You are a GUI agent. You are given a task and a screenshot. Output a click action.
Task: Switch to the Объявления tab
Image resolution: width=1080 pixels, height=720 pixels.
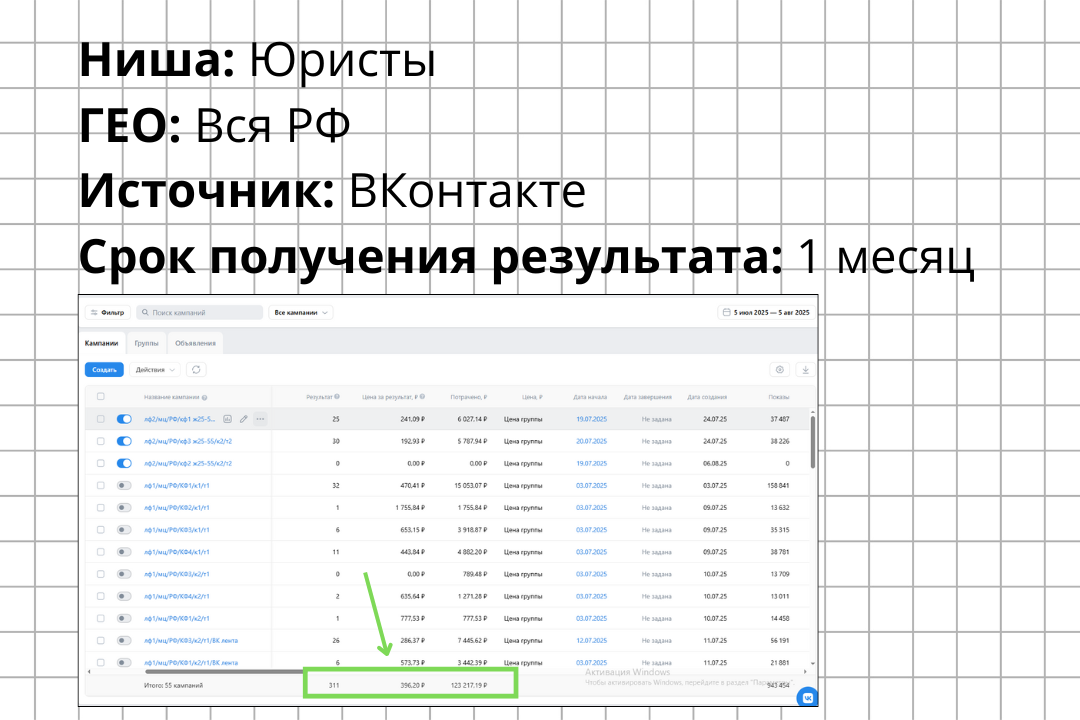click(196, 343)
